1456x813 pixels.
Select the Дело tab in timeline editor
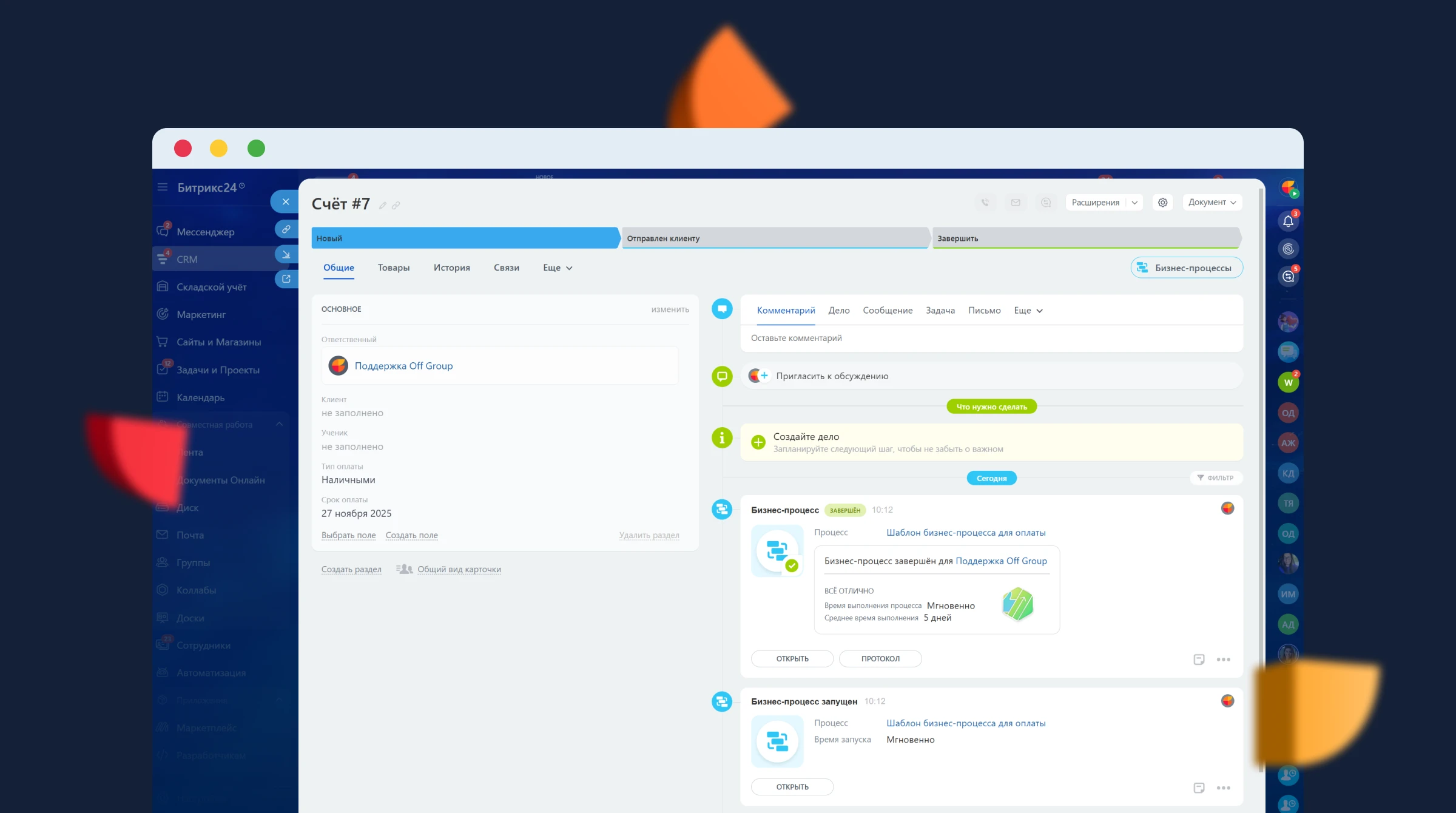tap(838, 311)
